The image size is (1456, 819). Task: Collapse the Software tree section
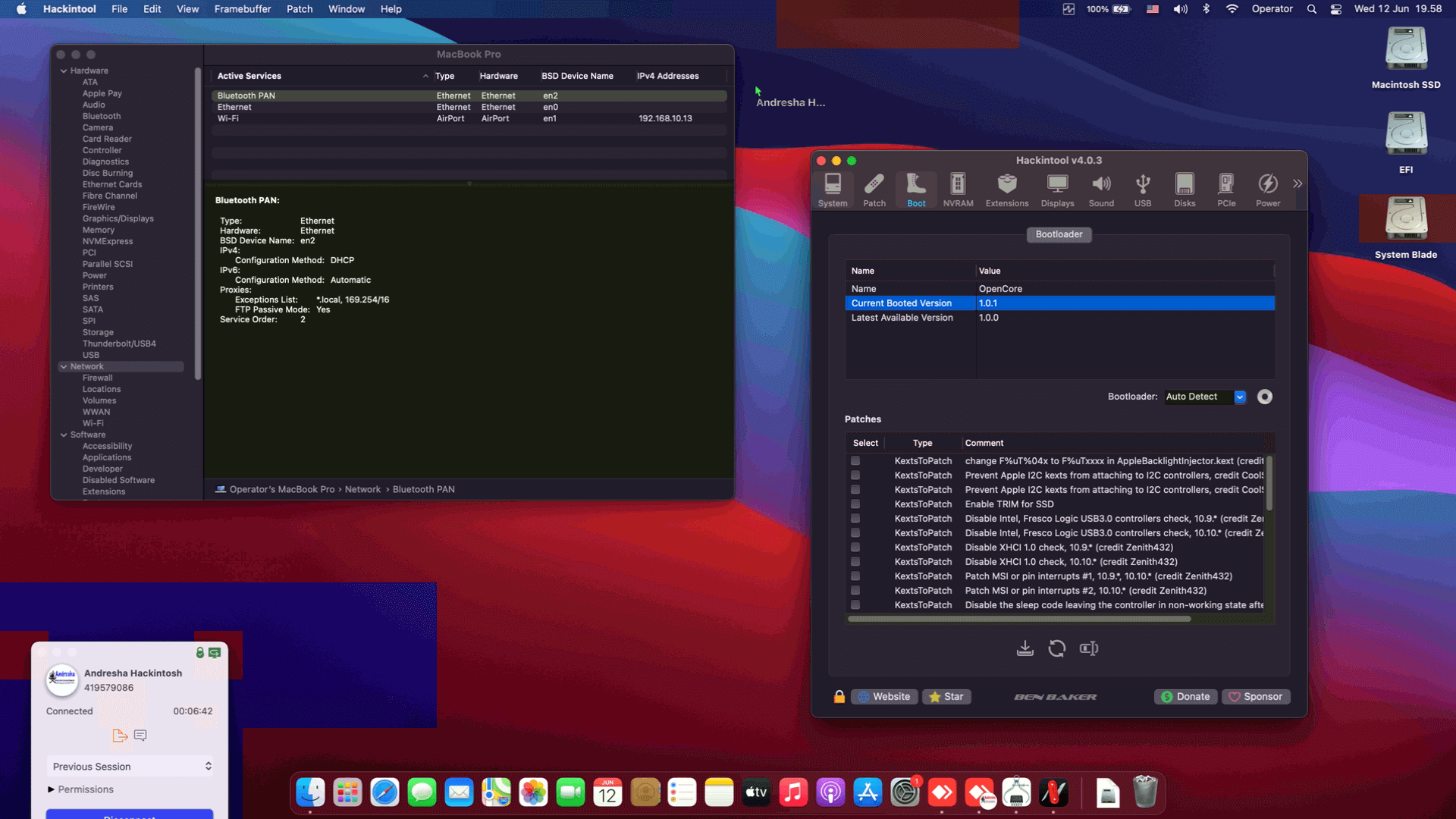pyautogui.click(x=64, y=435)
